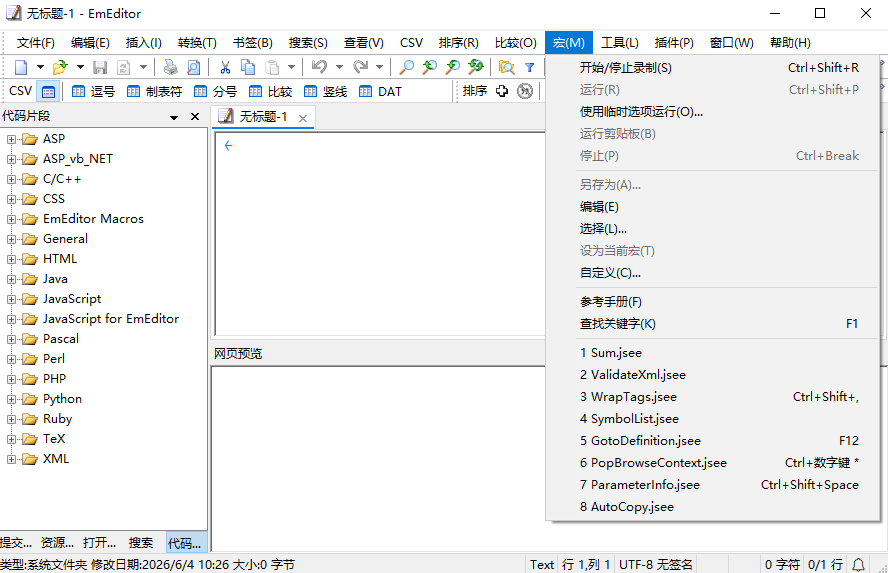This screenshot has height=573, width=888.
Task: Close the 代码片段 side panel
Action: [x=195, y=117]
